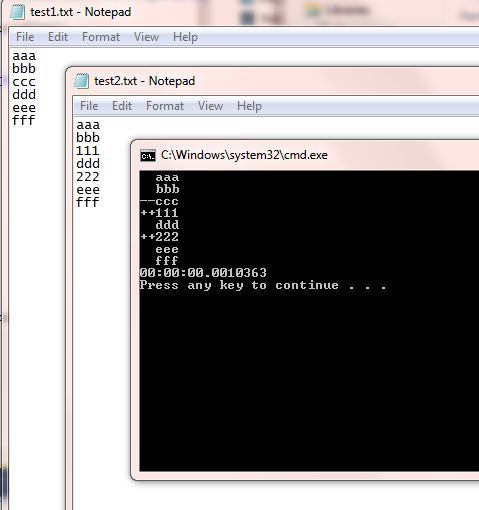Open Format menu in test1.txt Notepad

point(101,37)
